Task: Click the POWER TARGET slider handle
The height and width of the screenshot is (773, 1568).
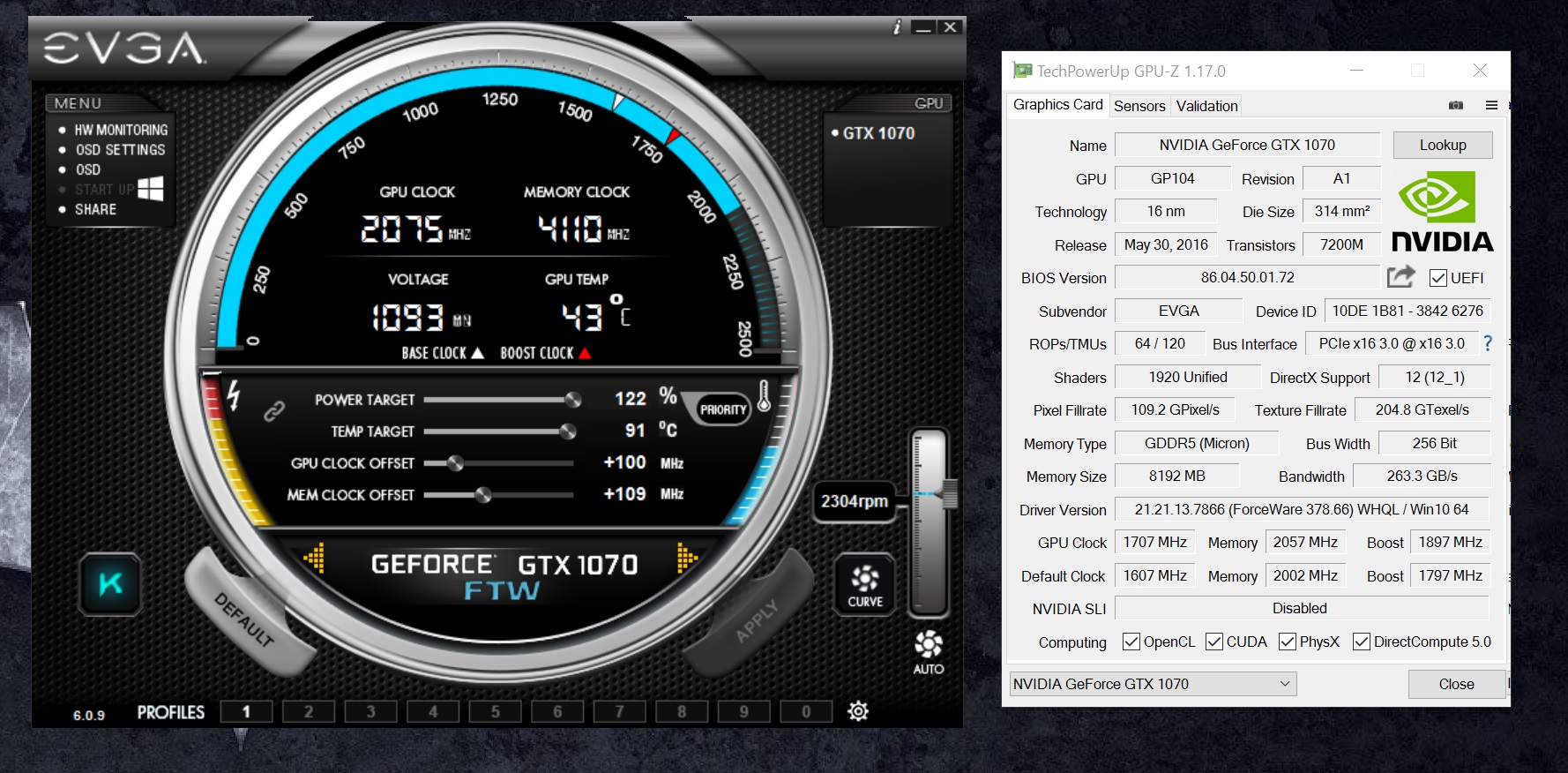Action: 572,400
